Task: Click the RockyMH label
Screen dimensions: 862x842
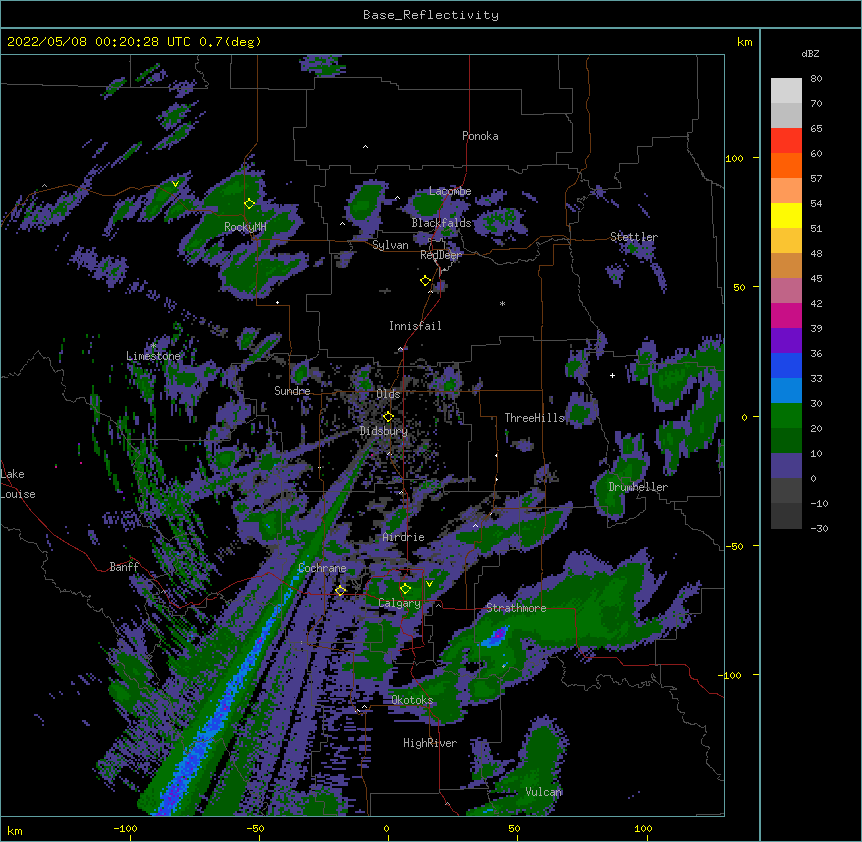Action: (x=245, y=227)
